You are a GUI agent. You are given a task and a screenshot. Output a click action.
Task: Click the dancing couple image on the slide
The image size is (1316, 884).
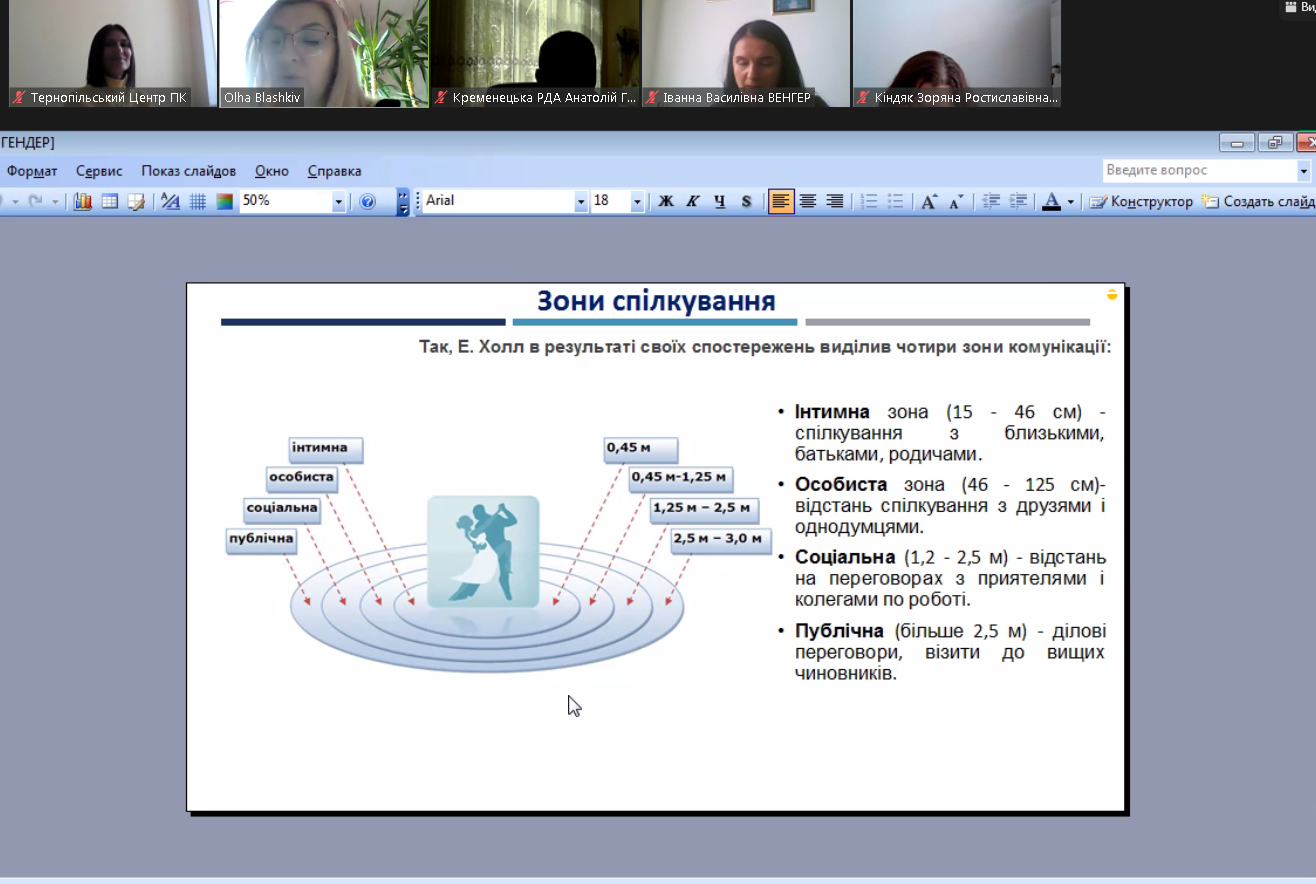point(483,552)
